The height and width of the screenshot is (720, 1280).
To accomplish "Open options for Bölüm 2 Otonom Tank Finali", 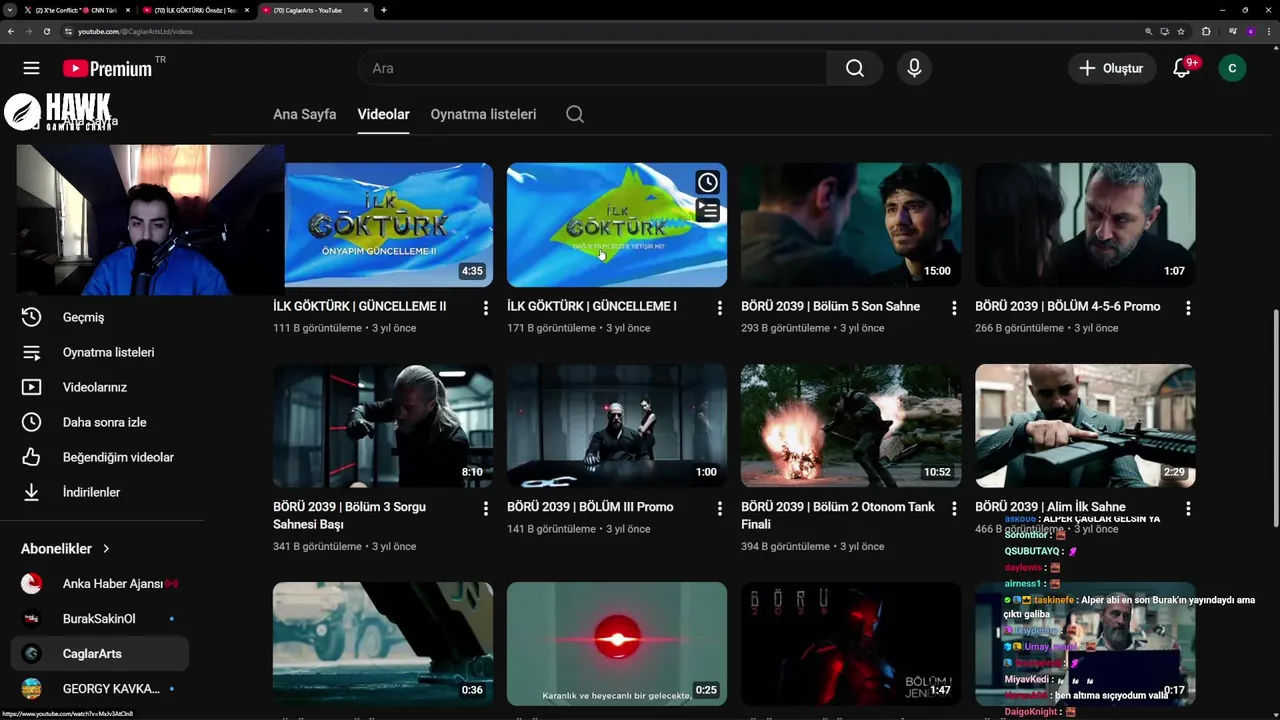I will pos(954,509).
